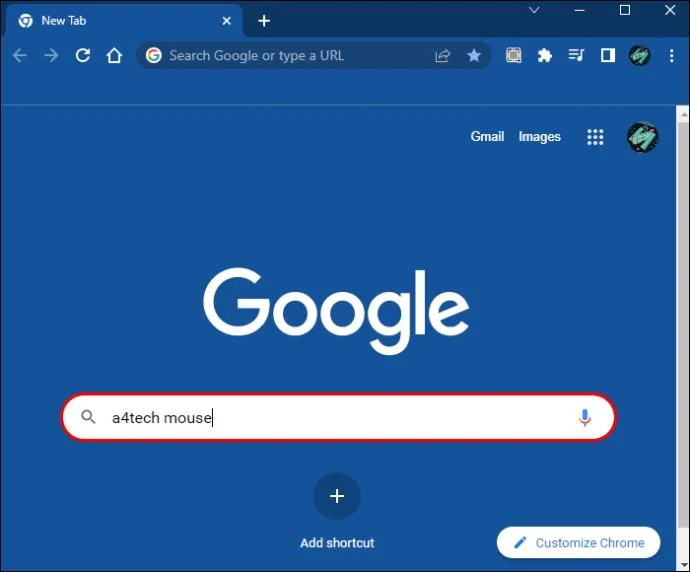Viewport: 690px width, 572px height.
Task: Open a new tab with plus button
Action: point(264,21)
